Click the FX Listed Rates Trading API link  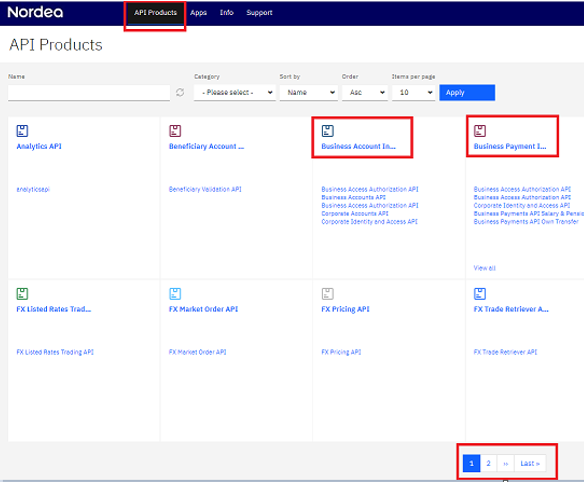(x=55, y=352)
